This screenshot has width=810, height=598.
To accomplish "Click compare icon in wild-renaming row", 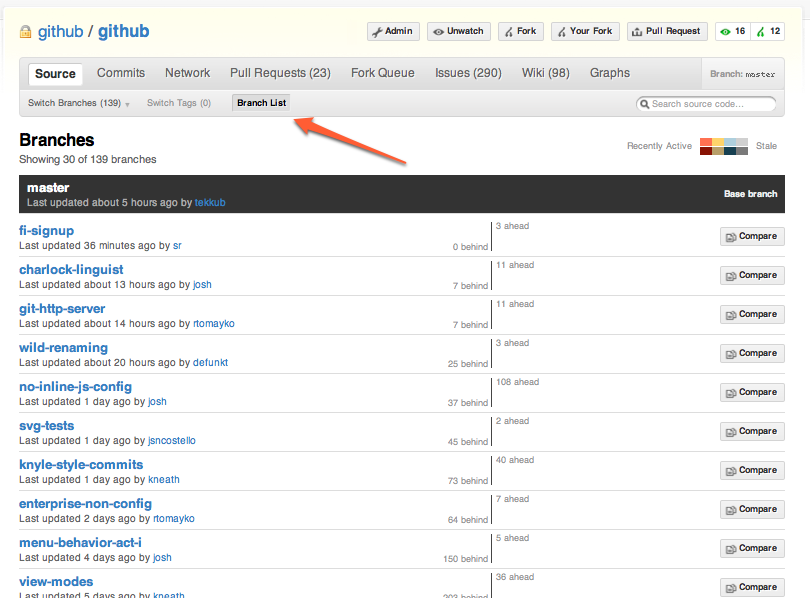I will 731,354.
